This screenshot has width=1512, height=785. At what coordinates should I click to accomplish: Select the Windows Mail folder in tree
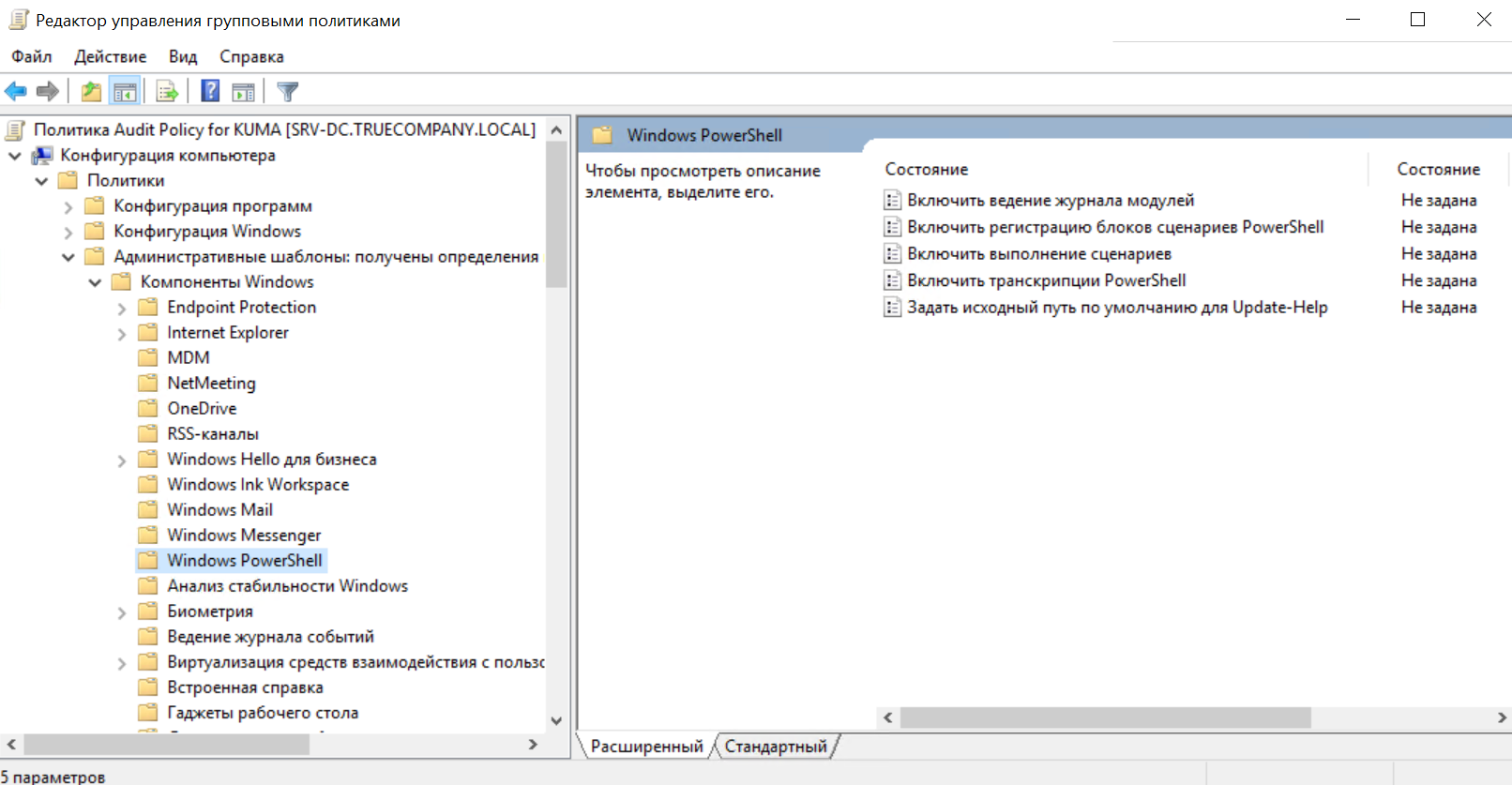pyautogui.click(x=219, y=510)
